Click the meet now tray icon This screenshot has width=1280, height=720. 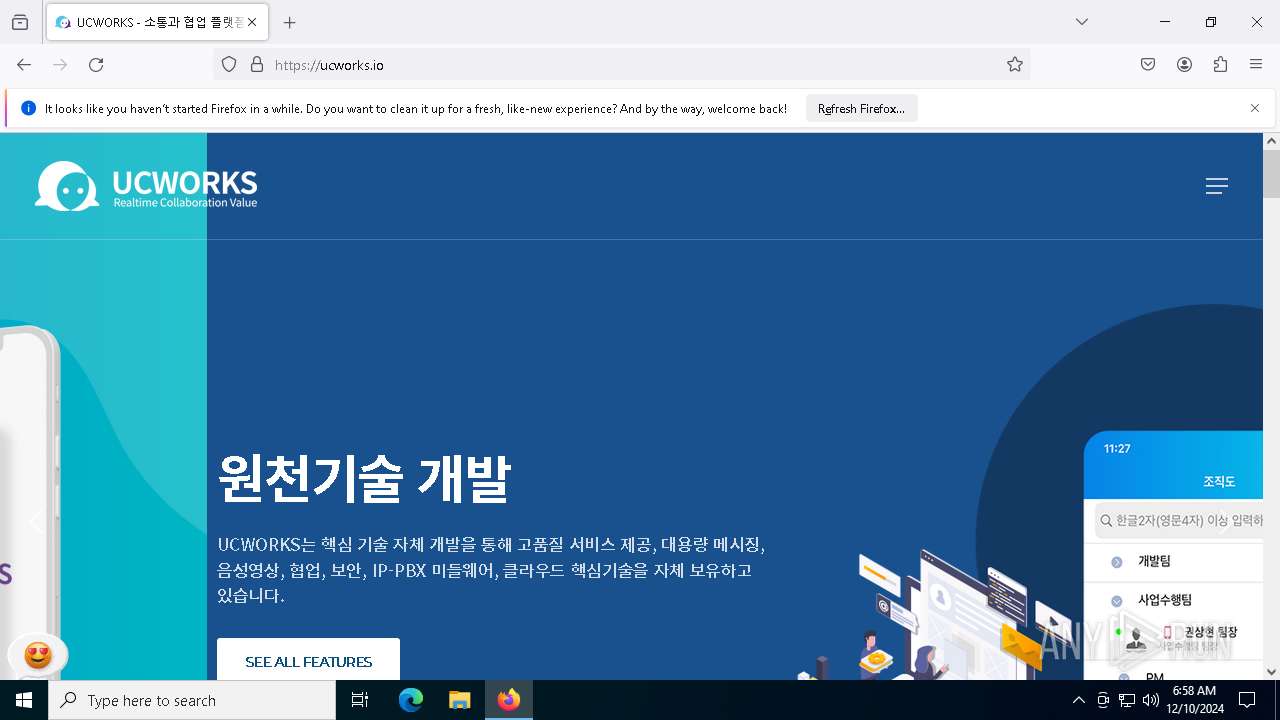1103,700
